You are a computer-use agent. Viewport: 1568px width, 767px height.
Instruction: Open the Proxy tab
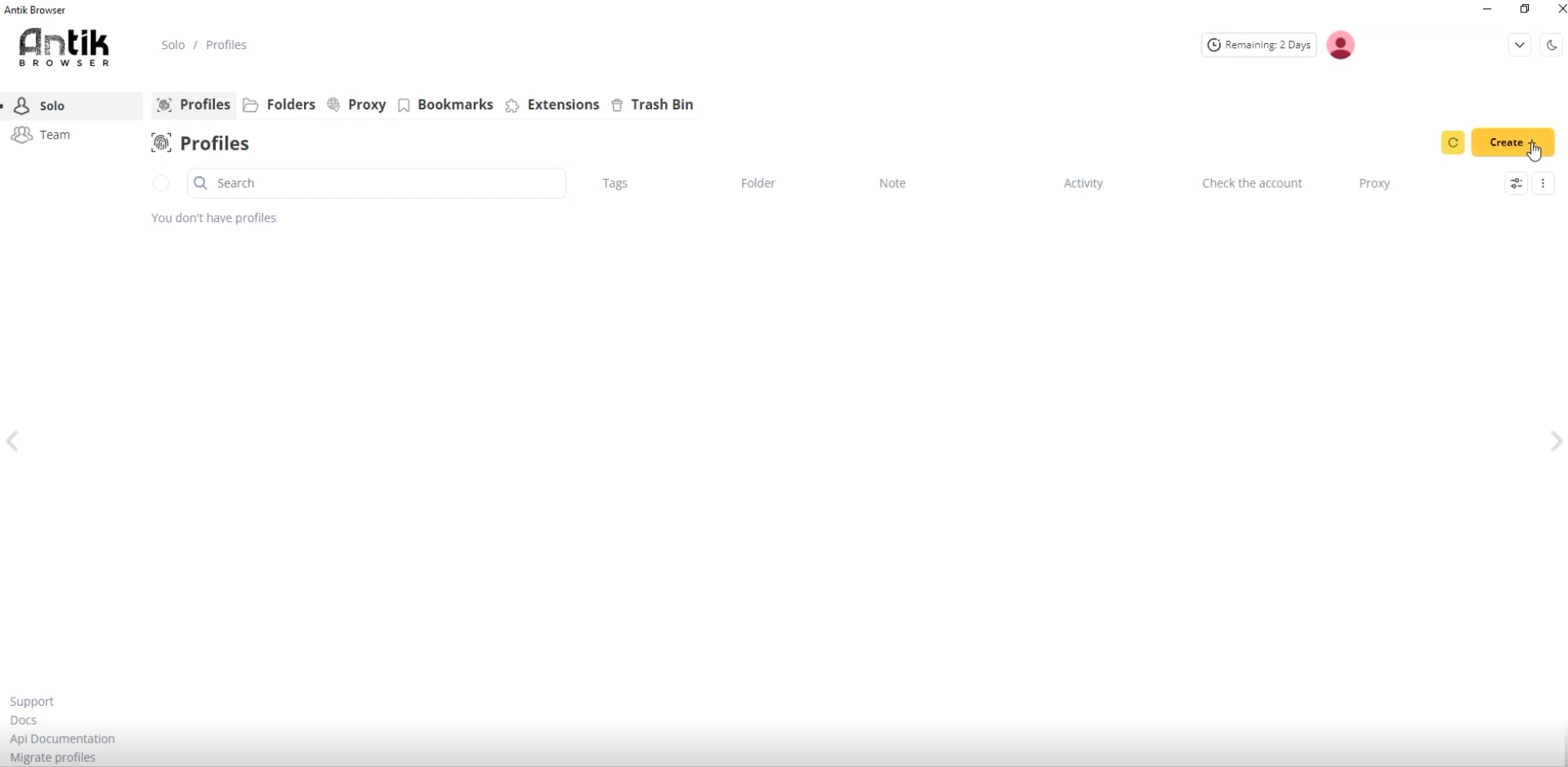coord(357,105)
